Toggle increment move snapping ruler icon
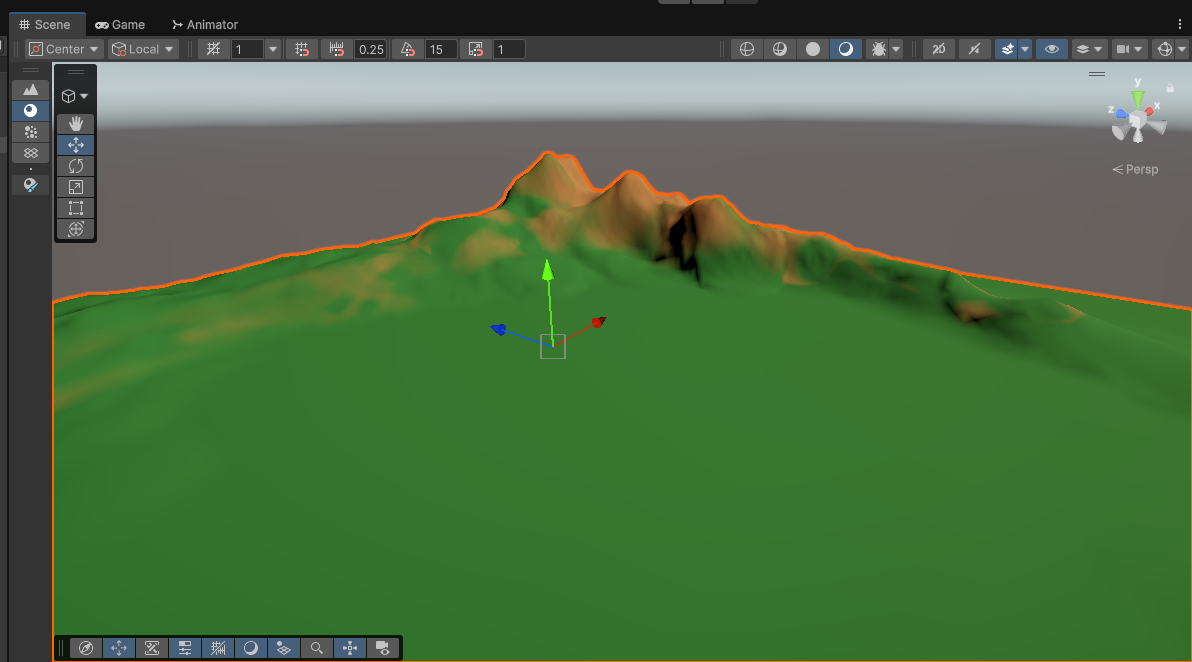The width and height of the screenshot is (1192, 662). tap(337, 49)
